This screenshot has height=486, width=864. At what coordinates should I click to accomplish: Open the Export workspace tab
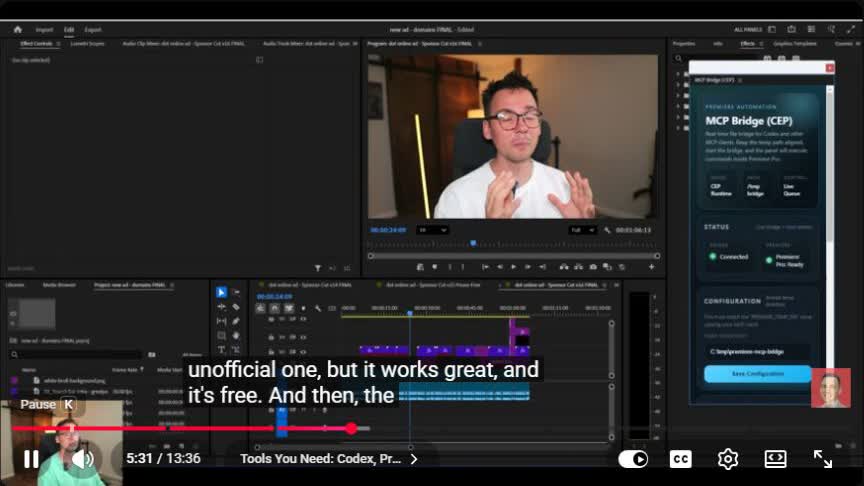pos(93,30)
